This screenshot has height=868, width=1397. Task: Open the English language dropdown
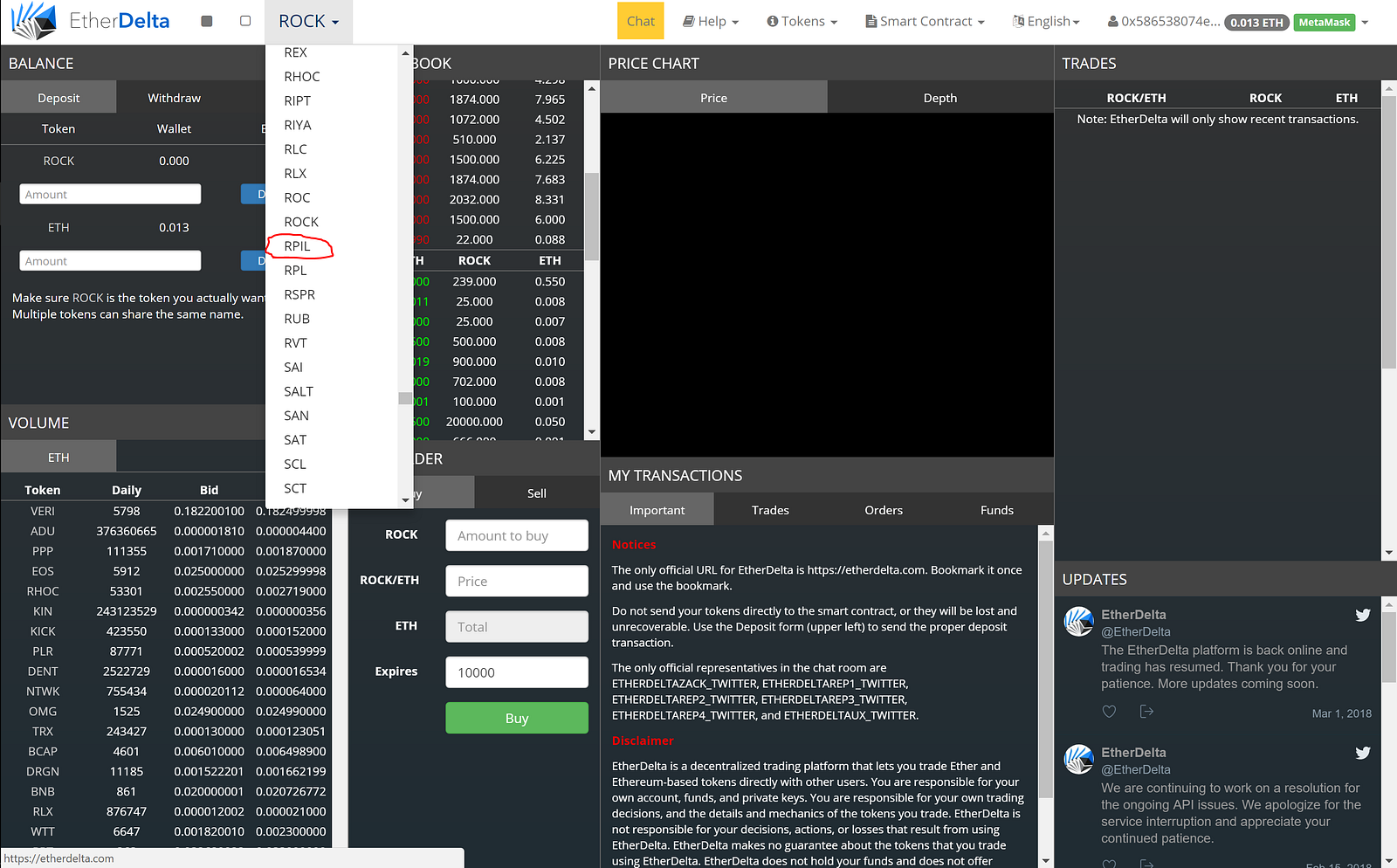1046,22
